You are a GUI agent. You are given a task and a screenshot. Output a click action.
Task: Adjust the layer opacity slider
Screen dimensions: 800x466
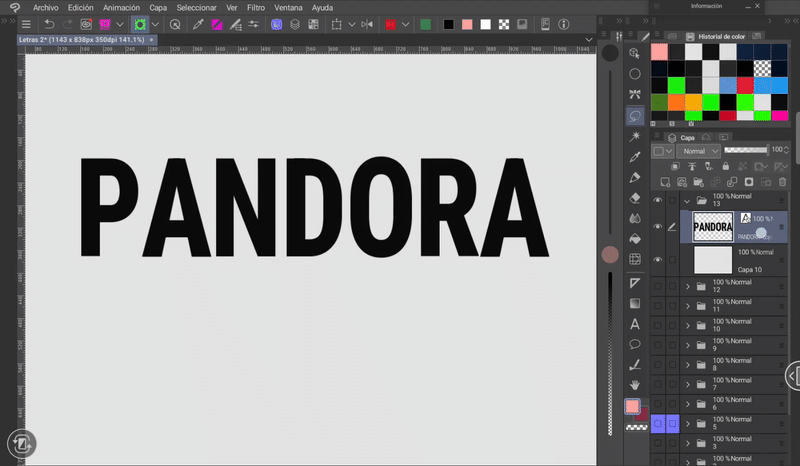(745, 150)
